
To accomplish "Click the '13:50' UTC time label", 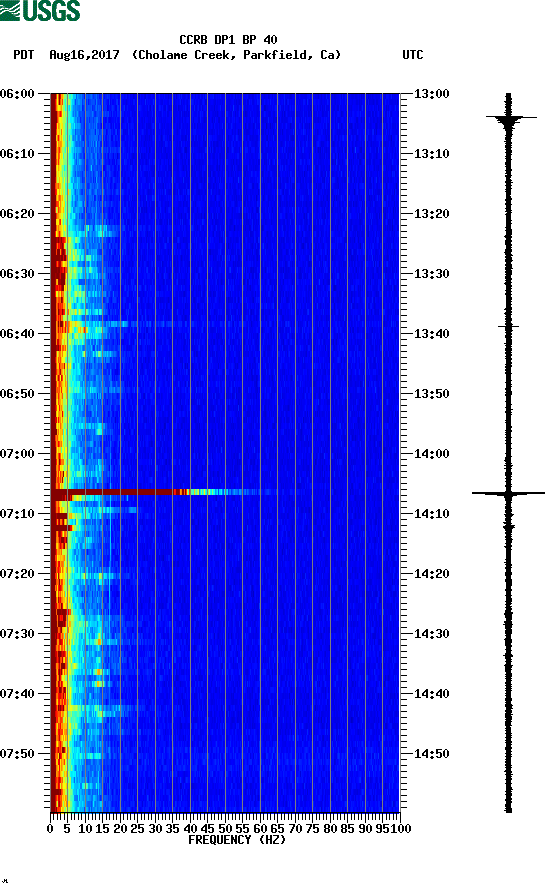I will 431,394.
